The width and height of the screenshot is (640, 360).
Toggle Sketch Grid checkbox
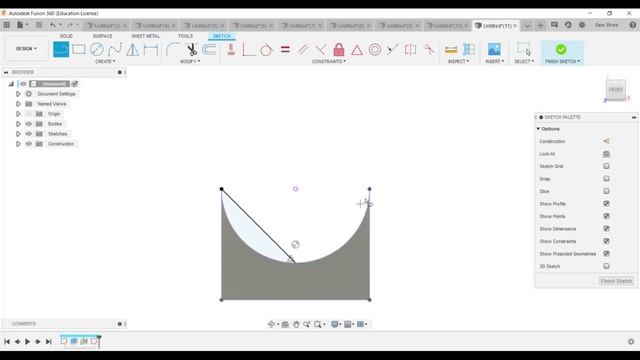pyautogui.click(x=606, y=166)
